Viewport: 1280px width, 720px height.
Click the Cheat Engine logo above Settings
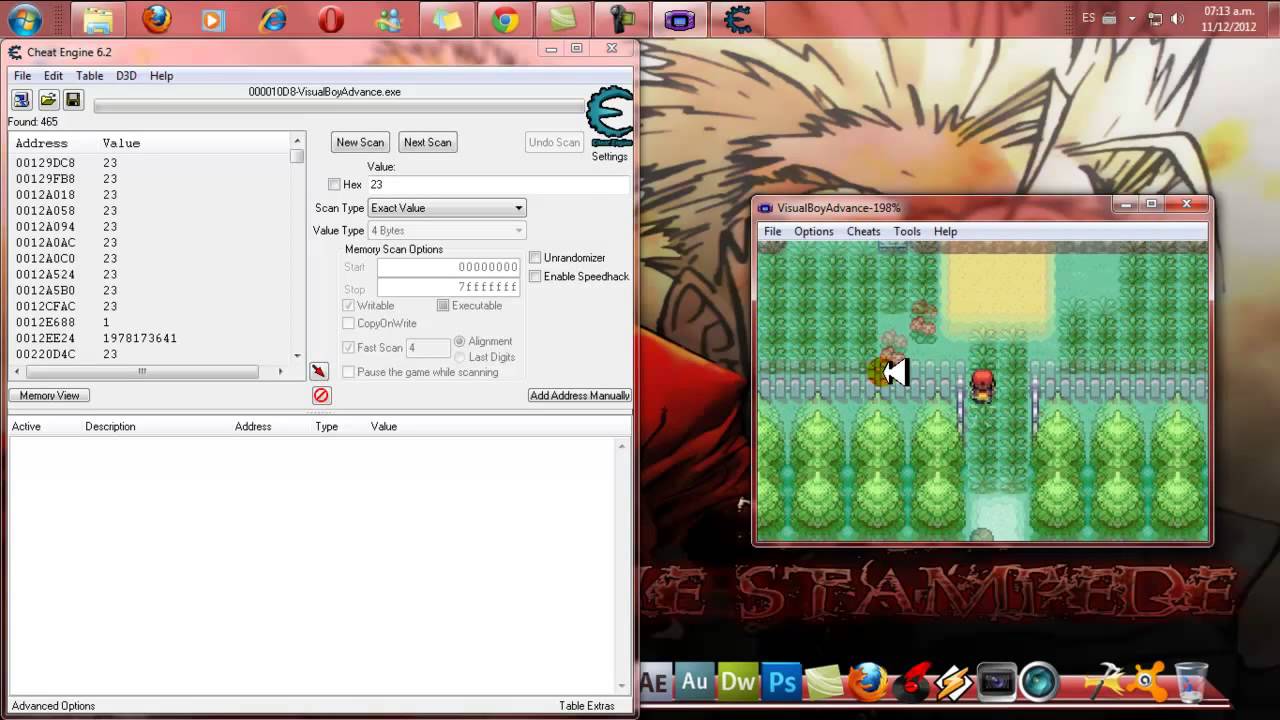[609, 118]
